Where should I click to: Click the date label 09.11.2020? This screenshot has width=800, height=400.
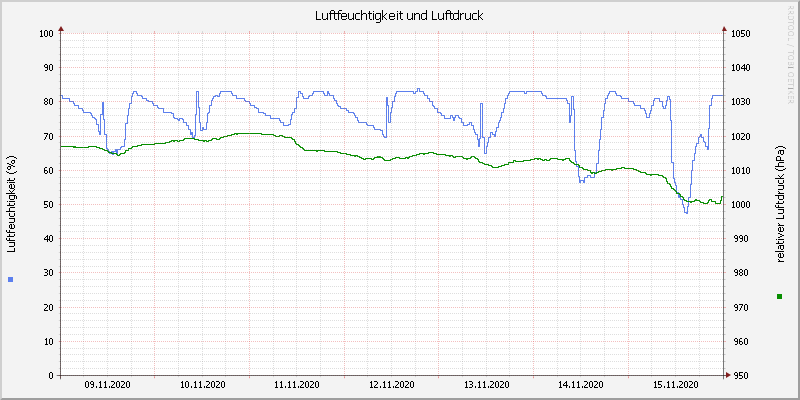107,384
